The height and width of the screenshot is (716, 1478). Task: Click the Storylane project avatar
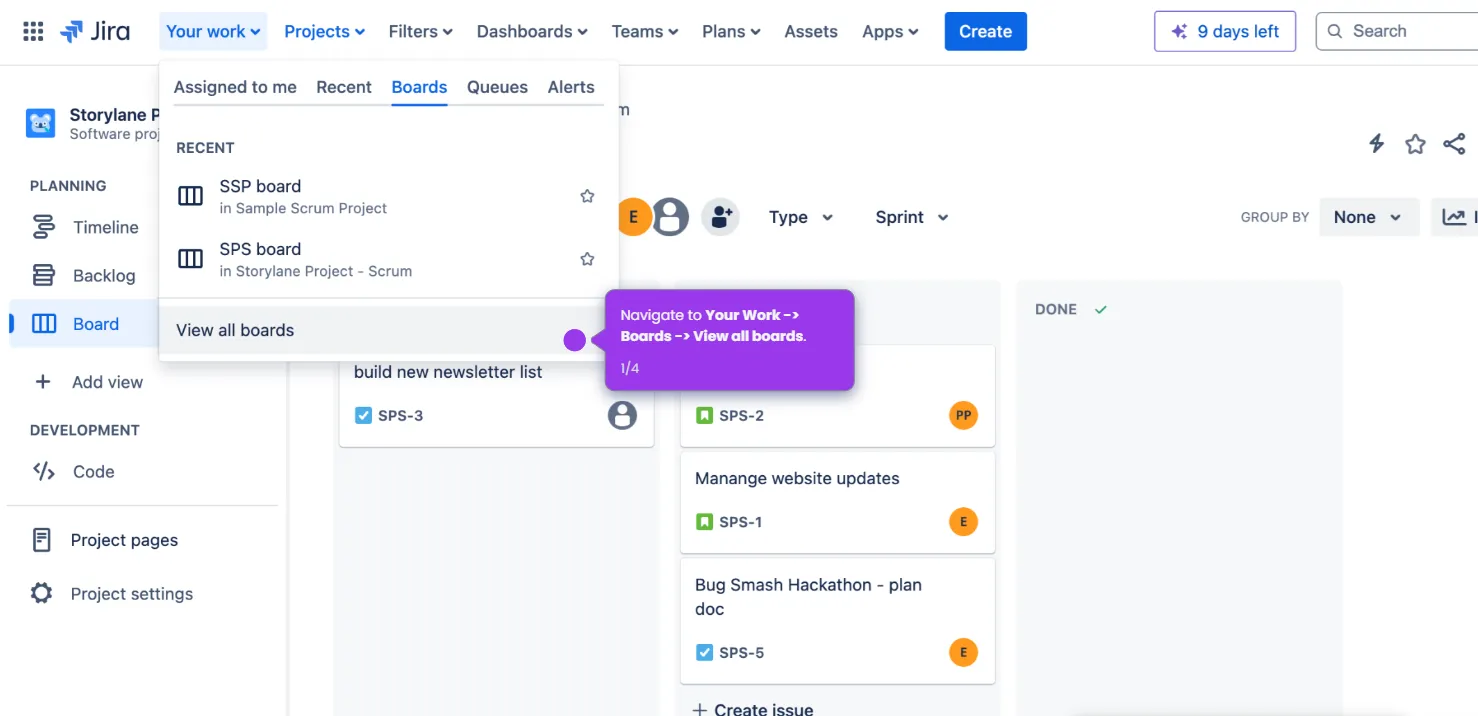(41, 123)
